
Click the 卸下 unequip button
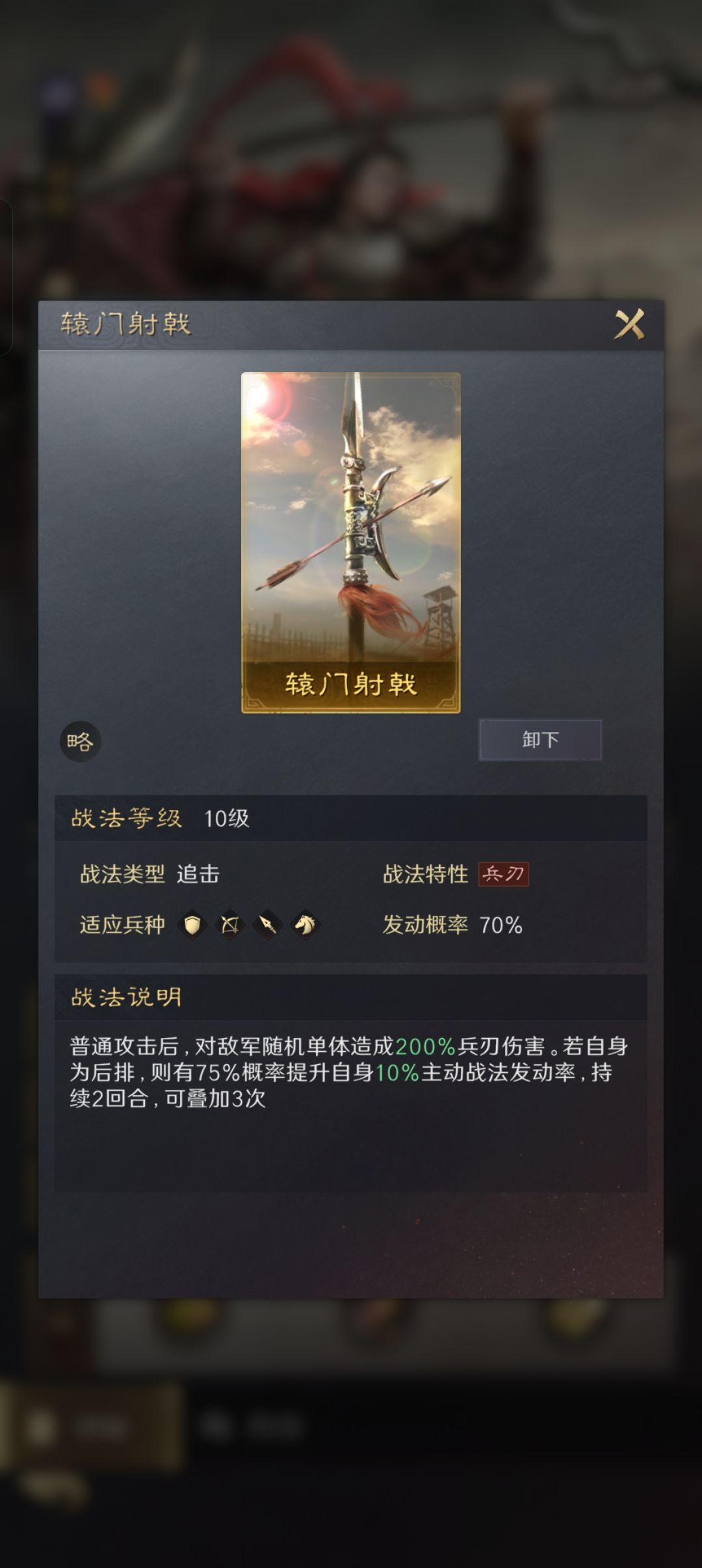tap(540, 740)
